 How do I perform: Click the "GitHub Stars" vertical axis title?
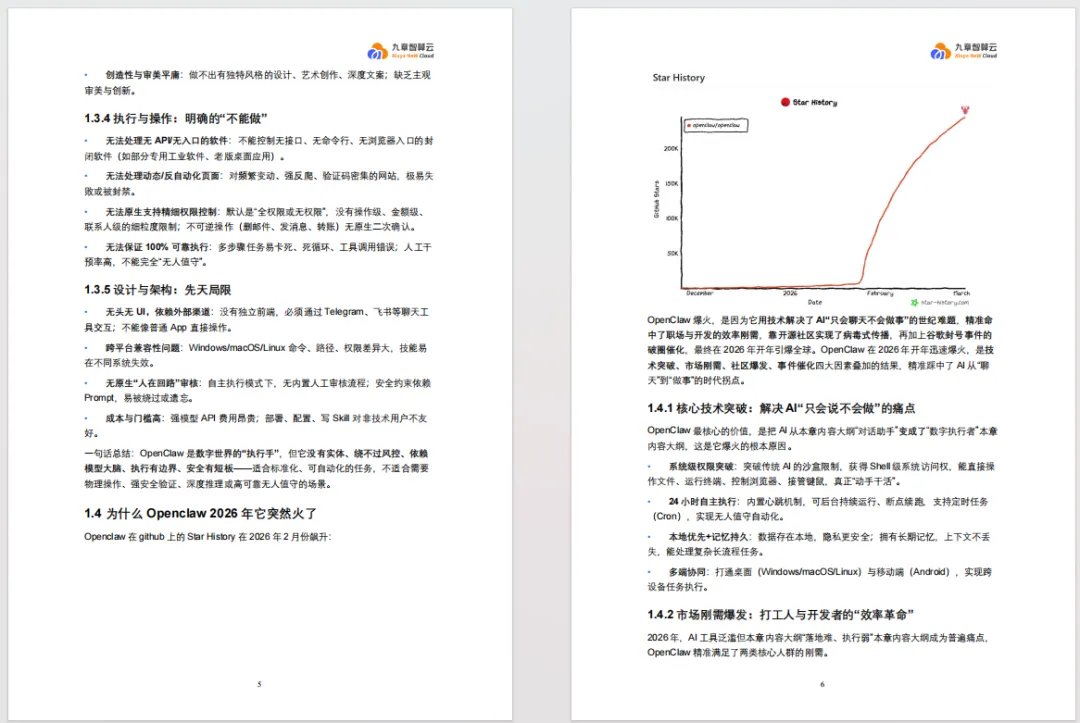click(x=656, y=200)
